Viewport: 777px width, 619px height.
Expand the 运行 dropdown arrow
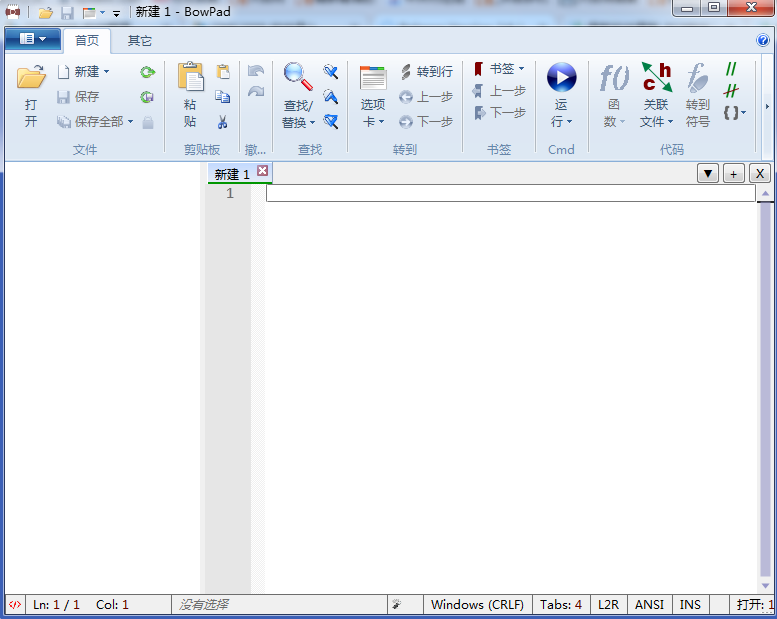point(569,121)
